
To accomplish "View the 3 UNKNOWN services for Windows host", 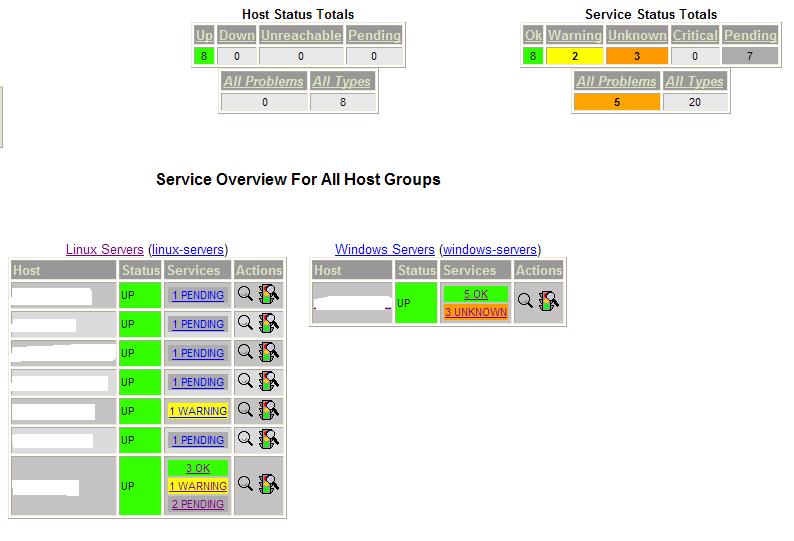I will click(475, 312).
